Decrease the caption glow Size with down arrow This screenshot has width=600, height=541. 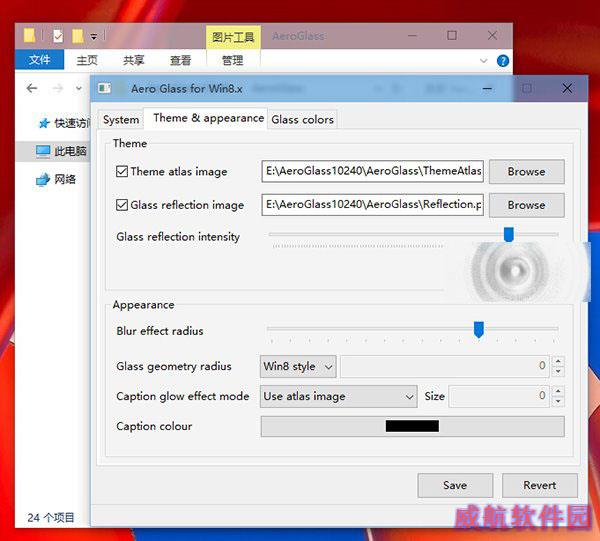(x=558, y=401)
